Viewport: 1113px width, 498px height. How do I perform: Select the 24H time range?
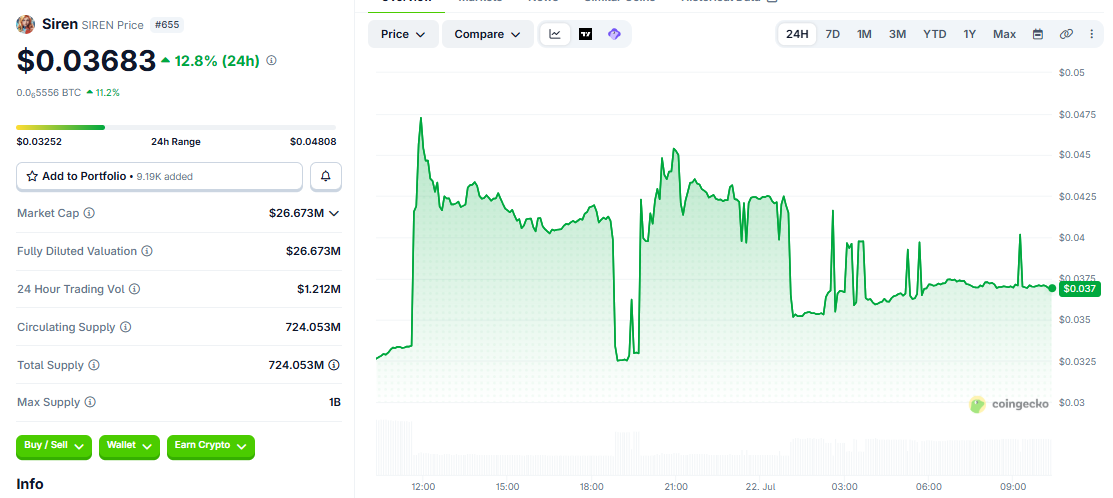[797, 34]
